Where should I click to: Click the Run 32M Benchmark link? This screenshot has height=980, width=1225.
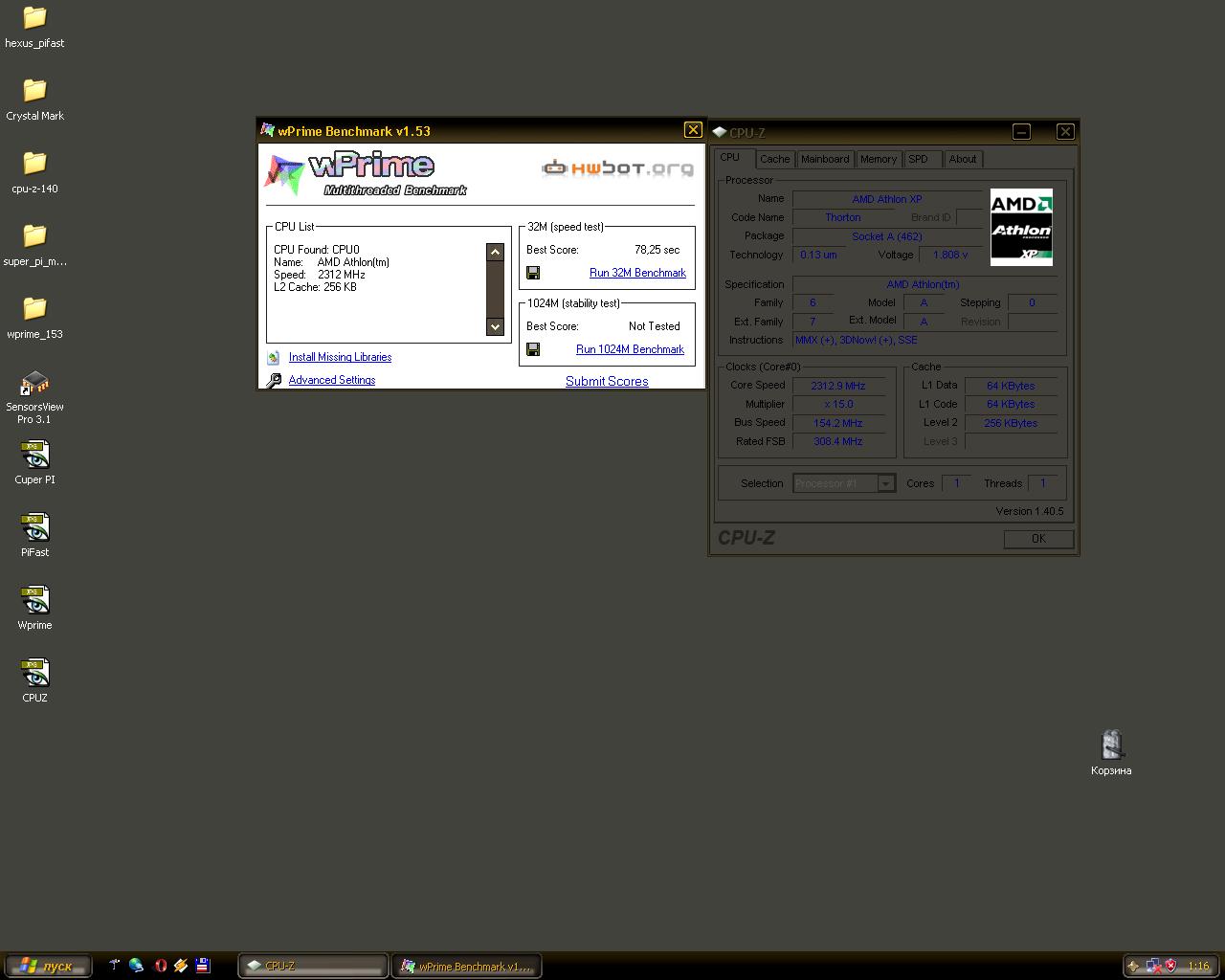click(637, 273)
